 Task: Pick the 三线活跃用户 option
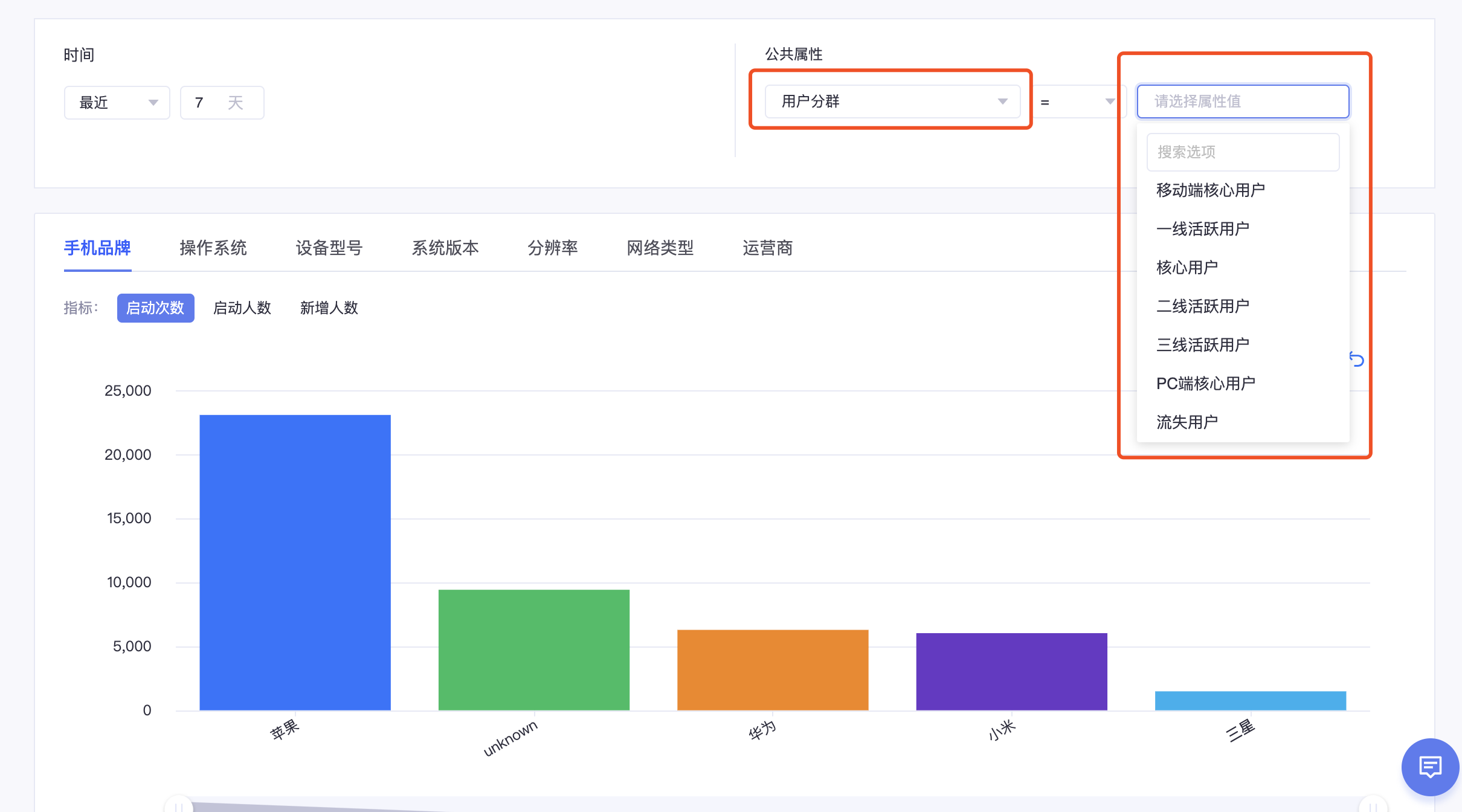[x=1243, y=345]
